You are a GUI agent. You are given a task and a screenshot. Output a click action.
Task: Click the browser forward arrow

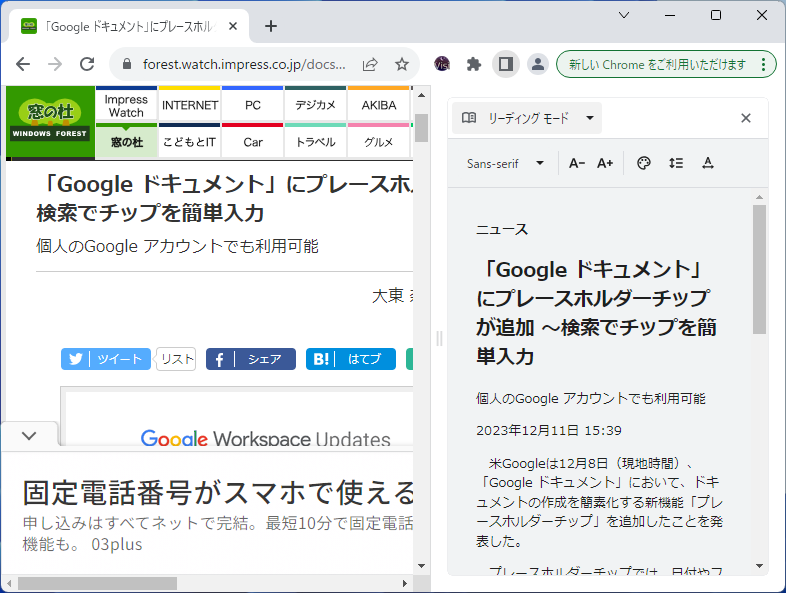[x=55, y=64]
